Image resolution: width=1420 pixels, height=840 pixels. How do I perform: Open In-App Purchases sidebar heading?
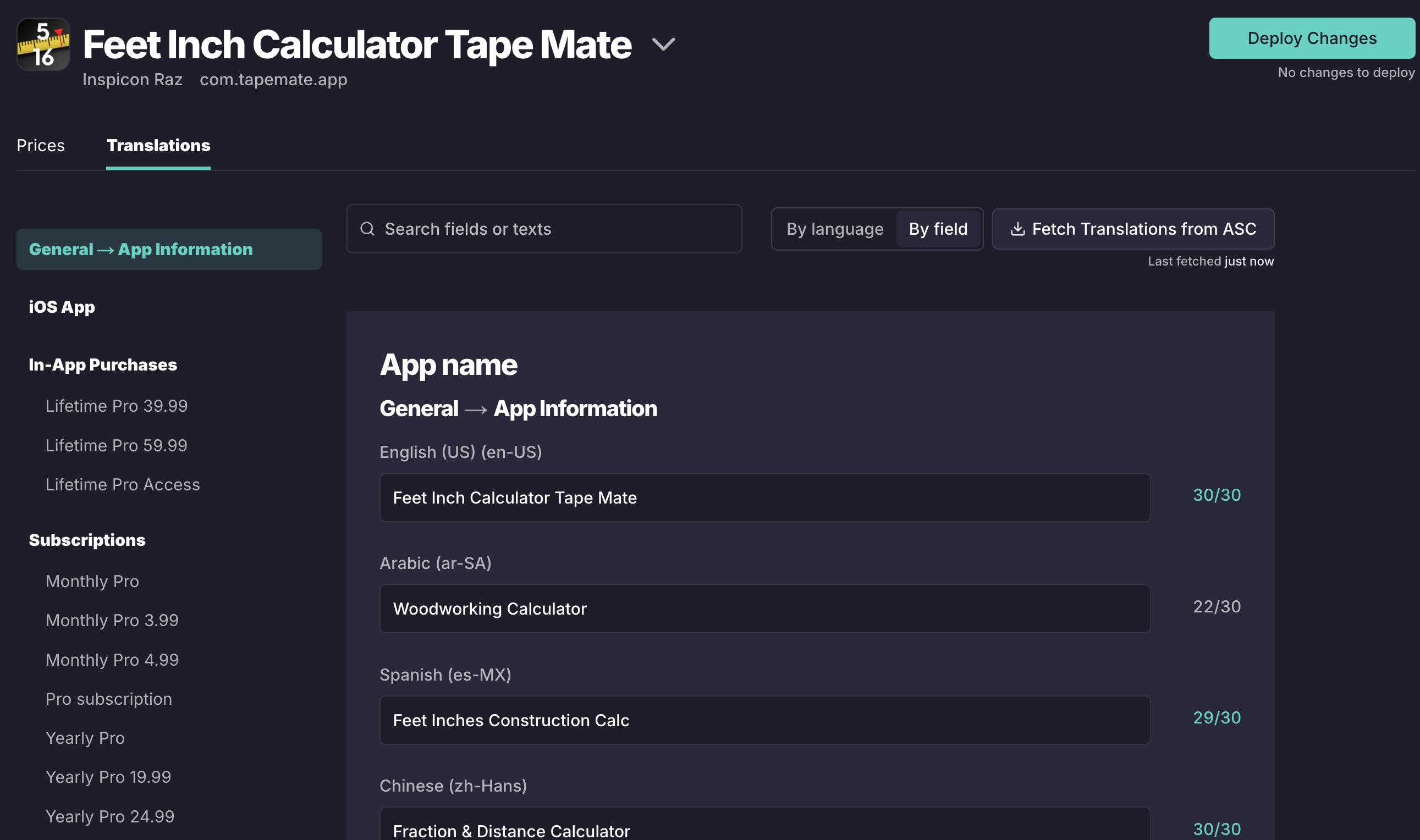(x=103, y=364)
